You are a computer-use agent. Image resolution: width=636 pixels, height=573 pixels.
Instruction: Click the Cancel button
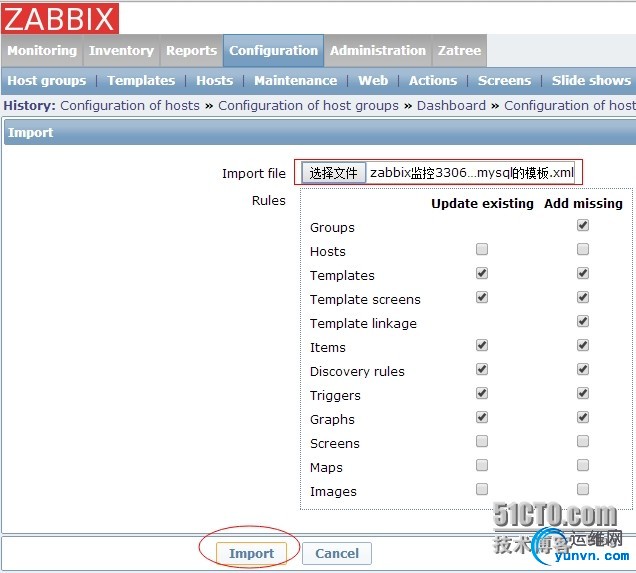[x=337, y=554]
